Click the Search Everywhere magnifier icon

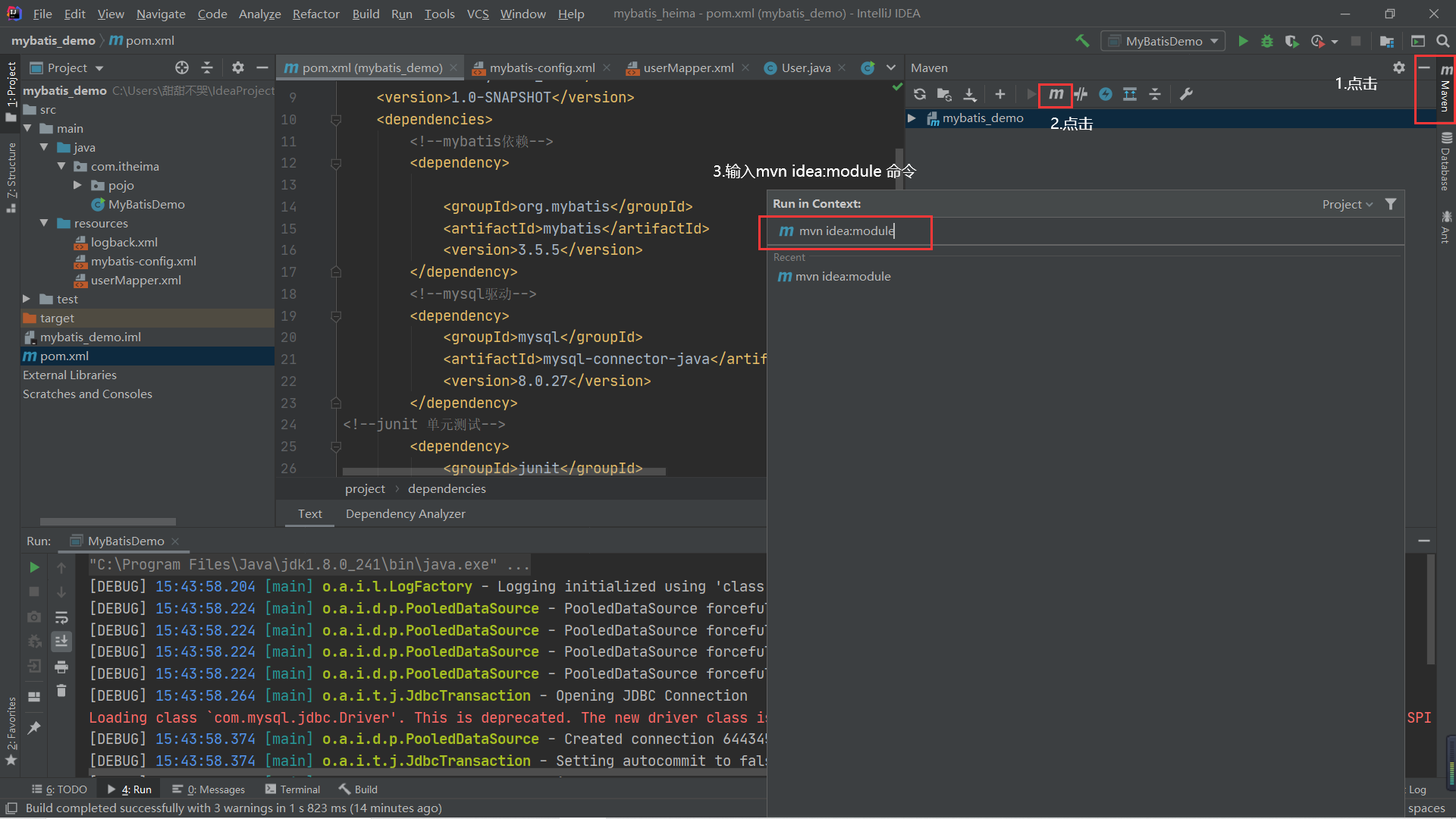(1442, 41)
